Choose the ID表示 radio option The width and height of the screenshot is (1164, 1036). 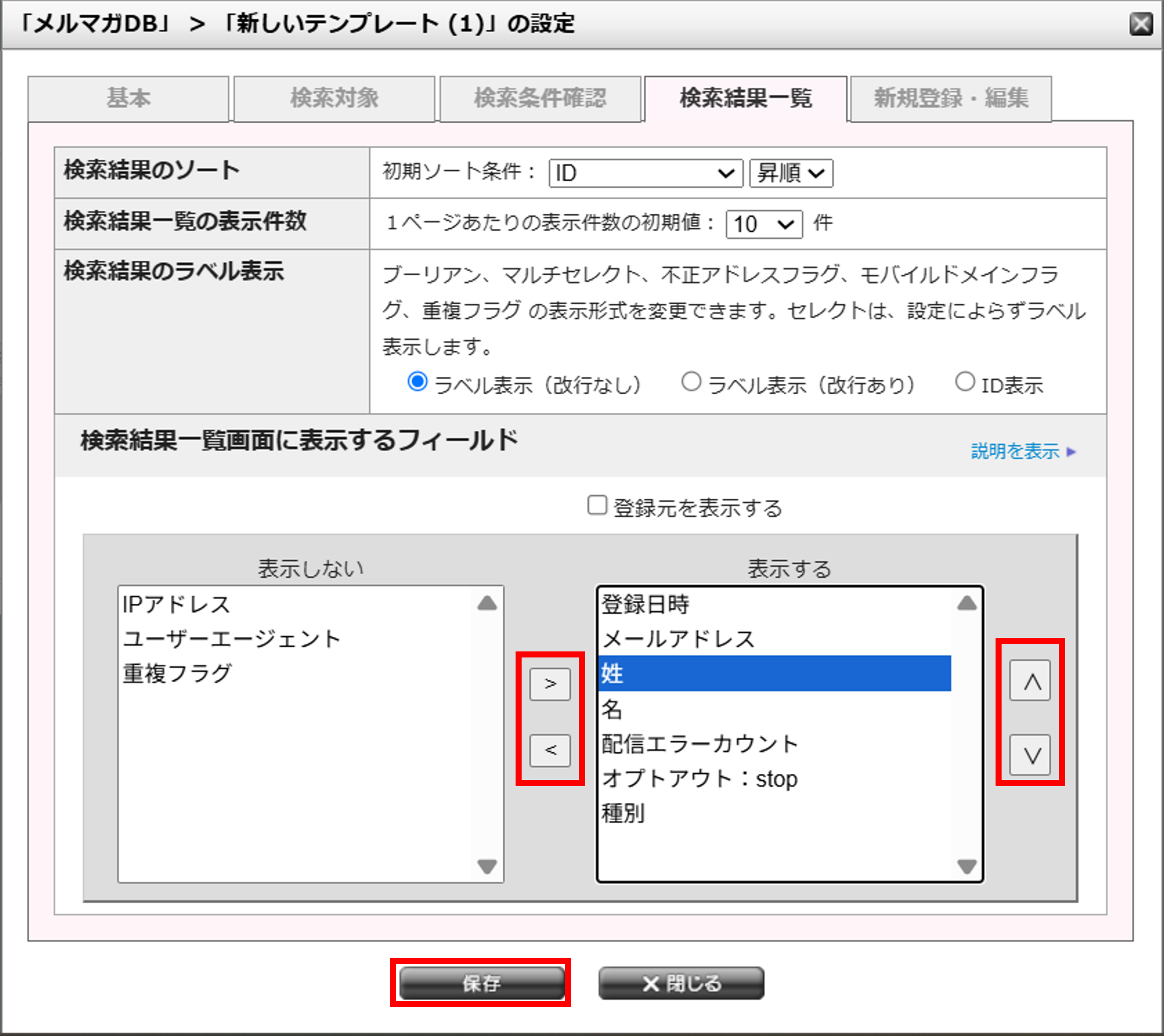coord(964,382)
